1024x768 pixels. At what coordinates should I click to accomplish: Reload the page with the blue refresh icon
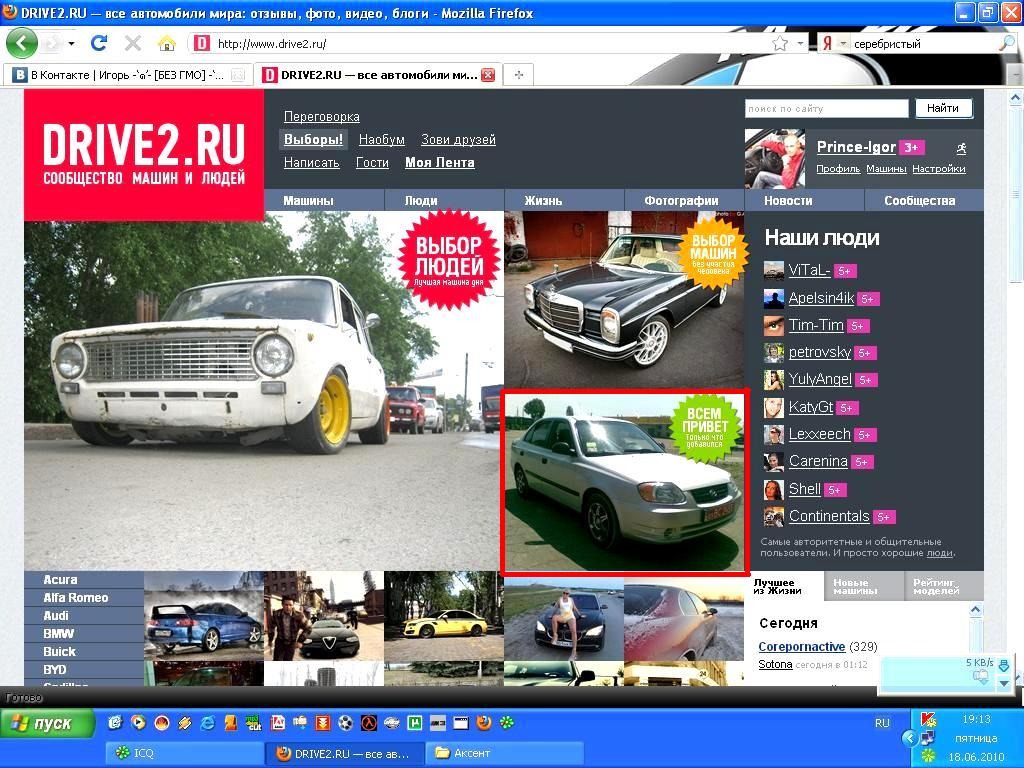click(x=99, y=43)
